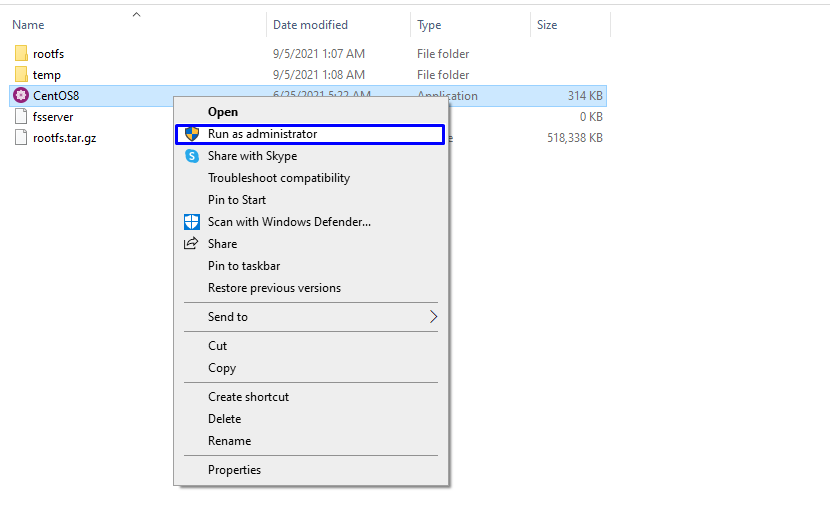Click the Skype icon in the context menu
This screenshot has height=506, width=830.
[192, 156]
